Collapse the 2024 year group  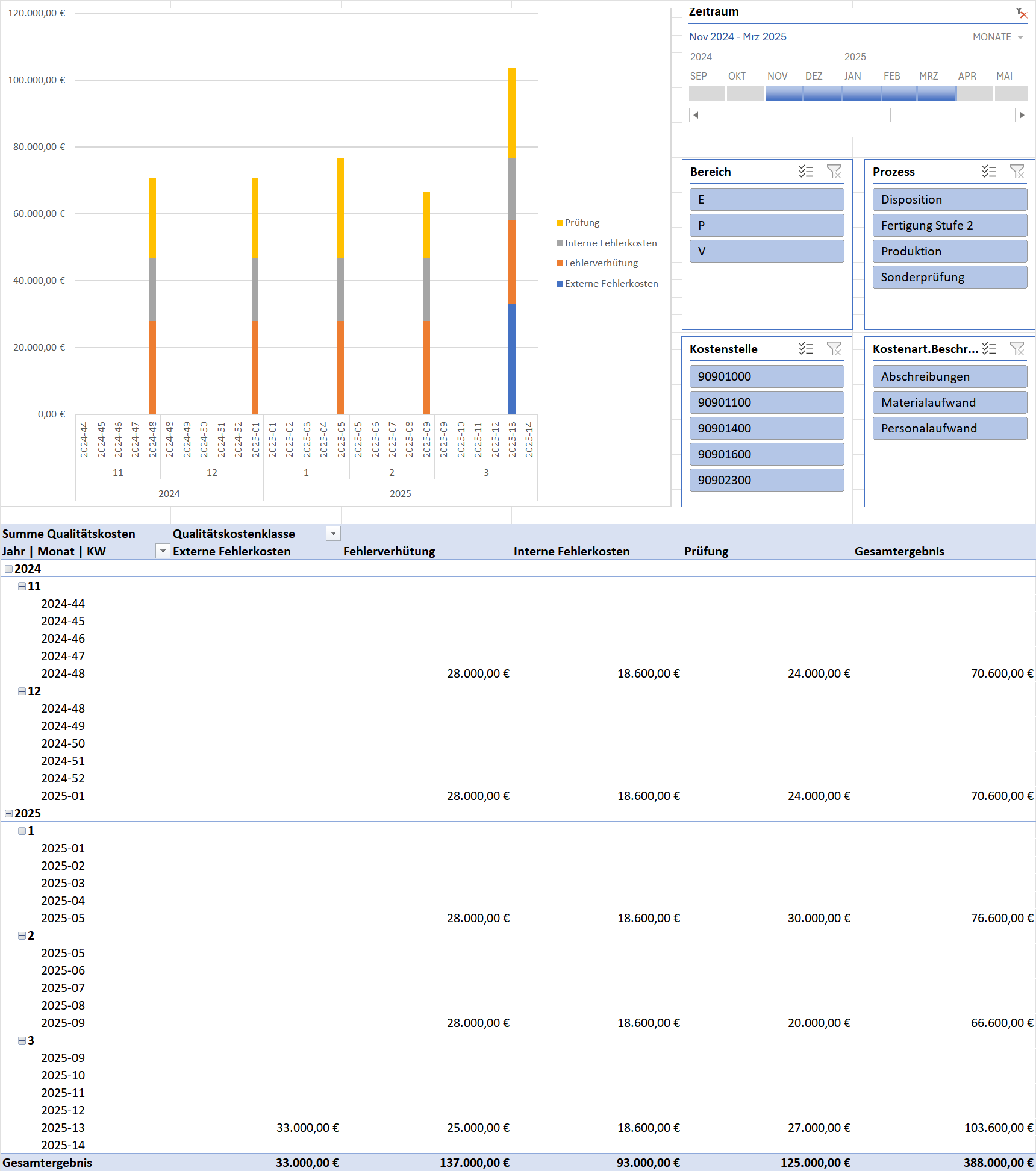pyautogui.click(x=8, y=569)
